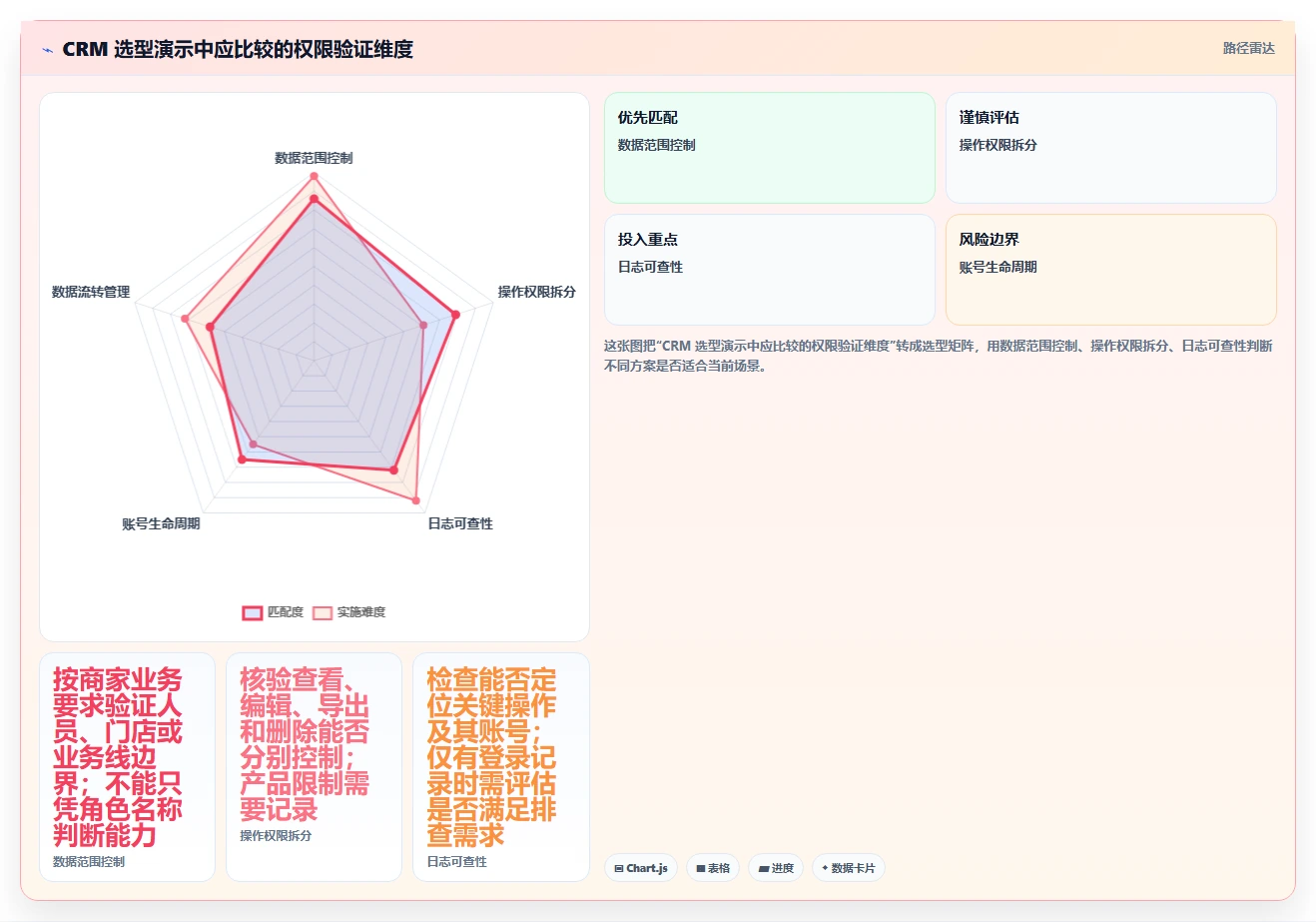Screen dimensions: 1316x922
Task: Select the card starting with 核验查看、编辑、导出
Action: click(314, 767)
